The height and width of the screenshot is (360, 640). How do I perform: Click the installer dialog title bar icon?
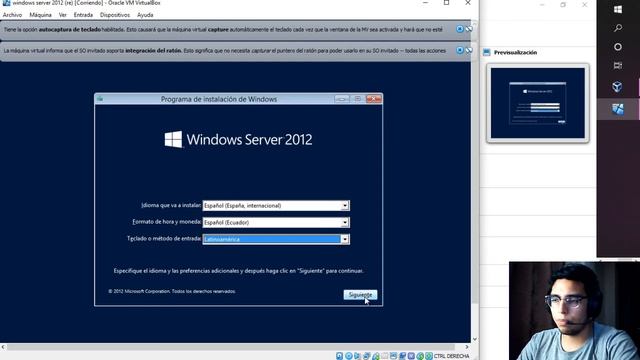100,99
